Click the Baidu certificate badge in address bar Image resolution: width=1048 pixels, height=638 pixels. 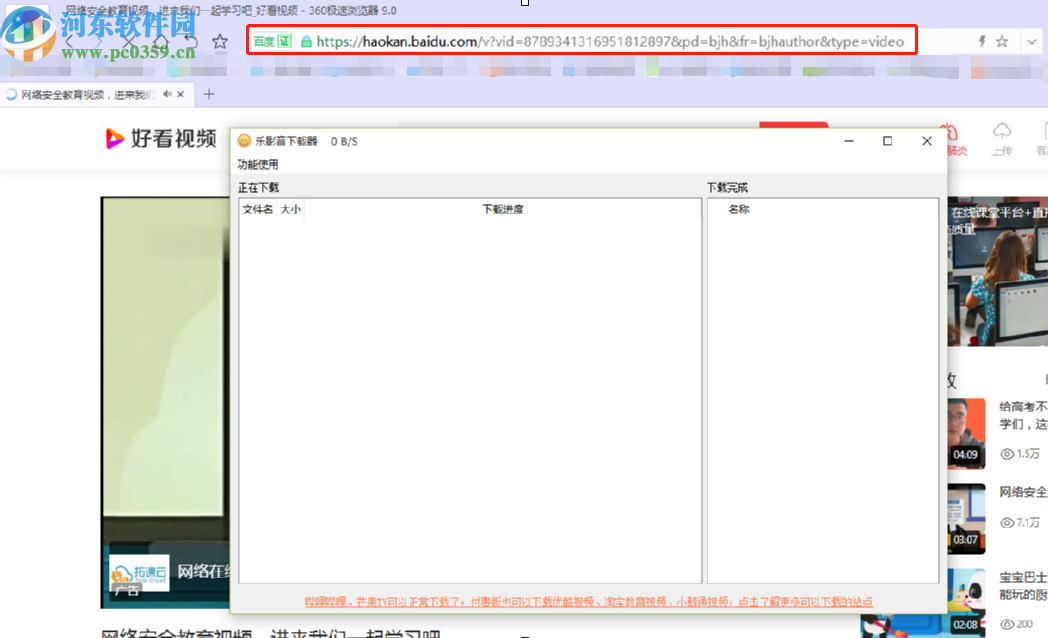272,41
